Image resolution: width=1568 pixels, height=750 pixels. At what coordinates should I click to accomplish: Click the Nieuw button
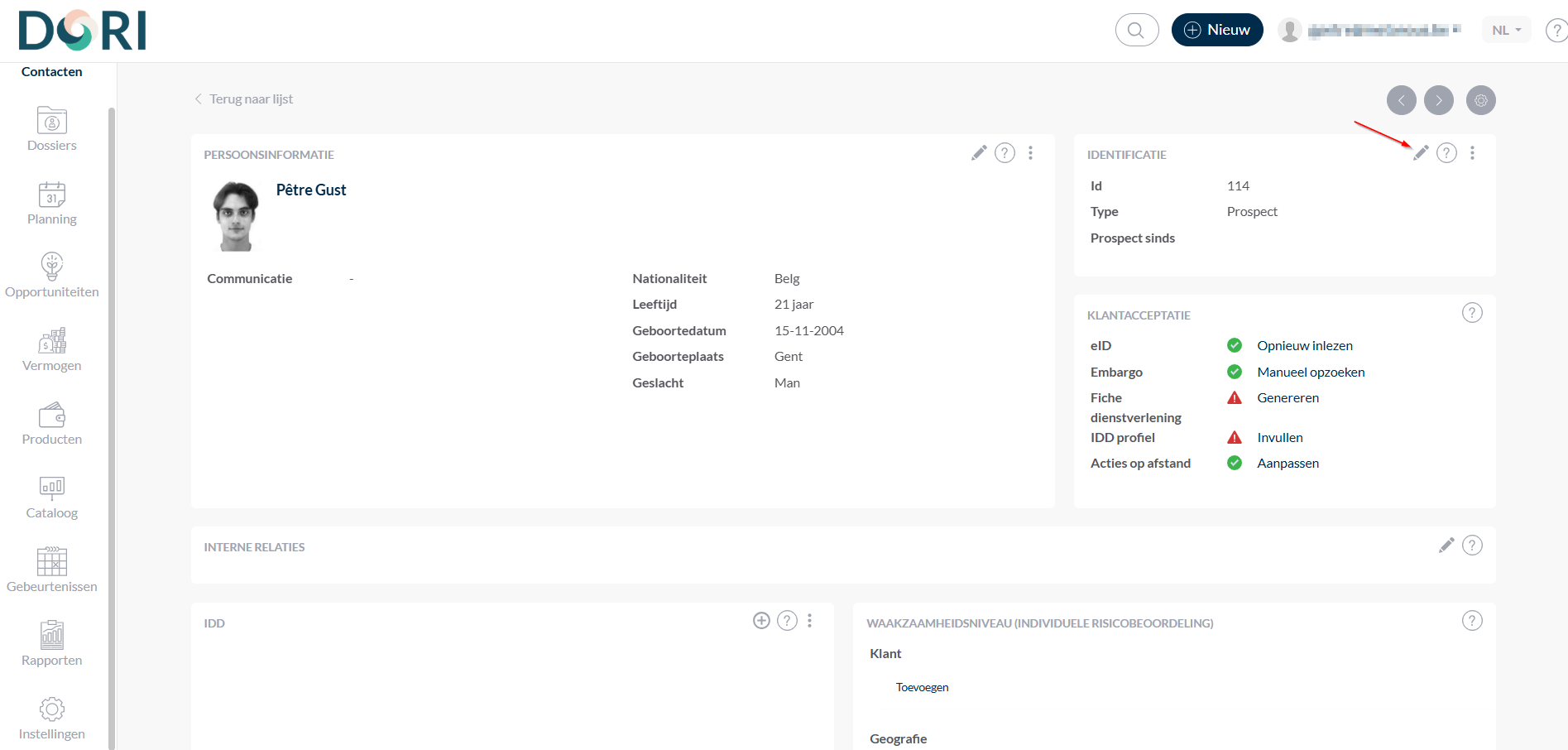1217,30
